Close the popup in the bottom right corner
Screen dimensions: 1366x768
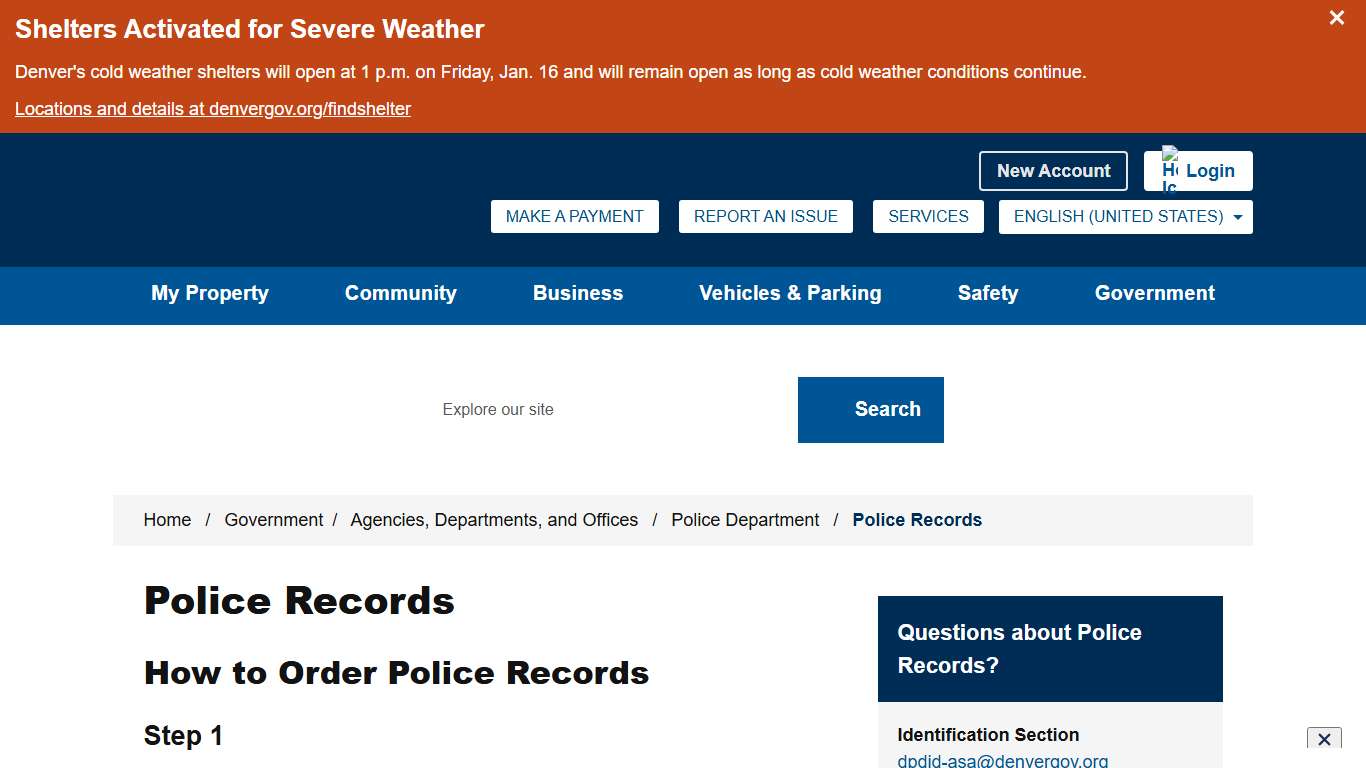(x=1324, y=740)
